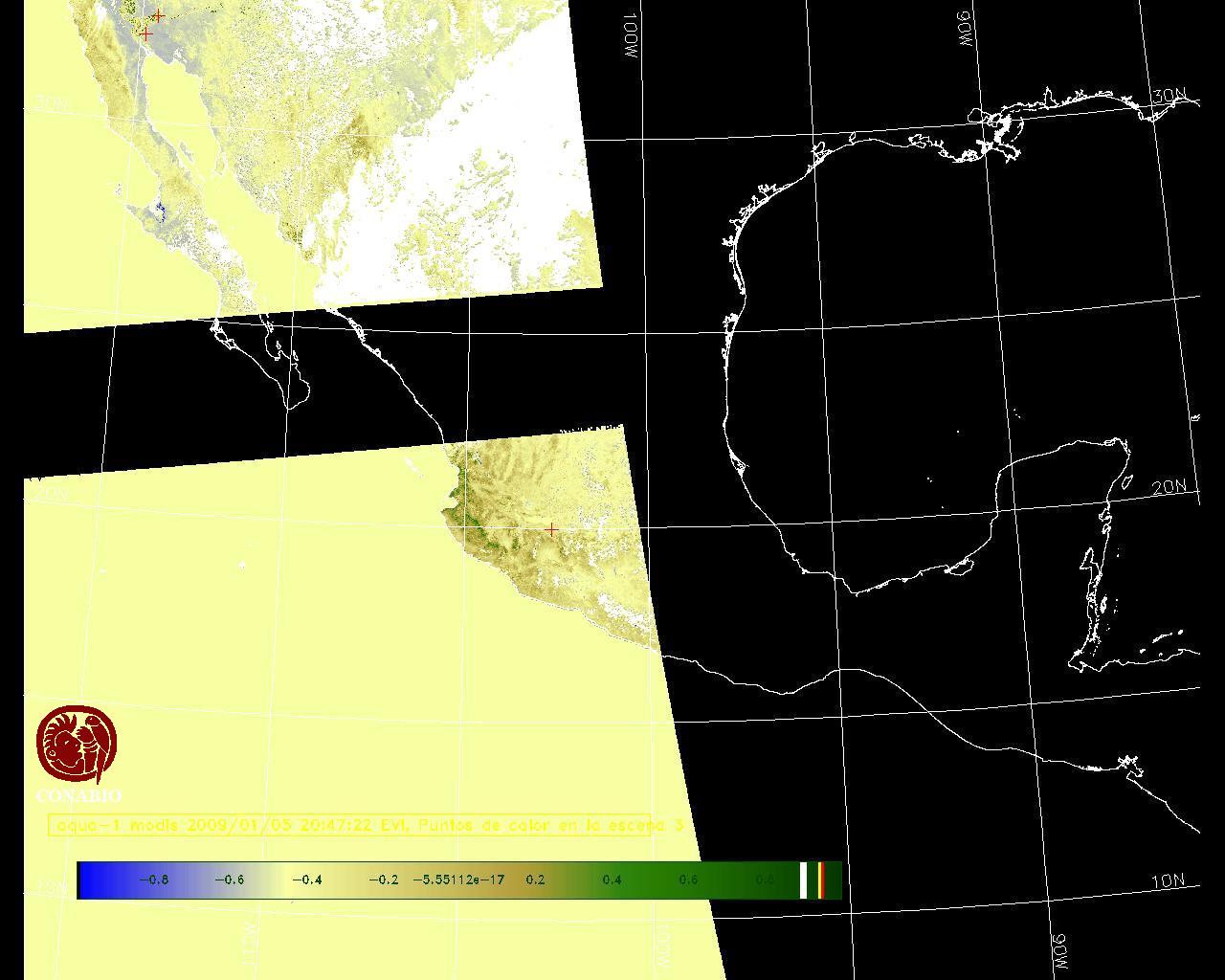
Task: Click the '100W' longitude label along the top edge
Action: coord(631,37)
